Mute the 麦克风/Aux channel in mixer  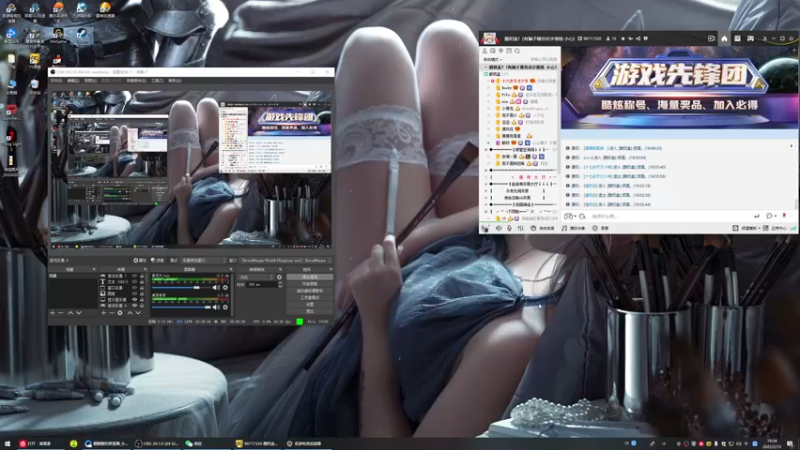coord(216,288)
